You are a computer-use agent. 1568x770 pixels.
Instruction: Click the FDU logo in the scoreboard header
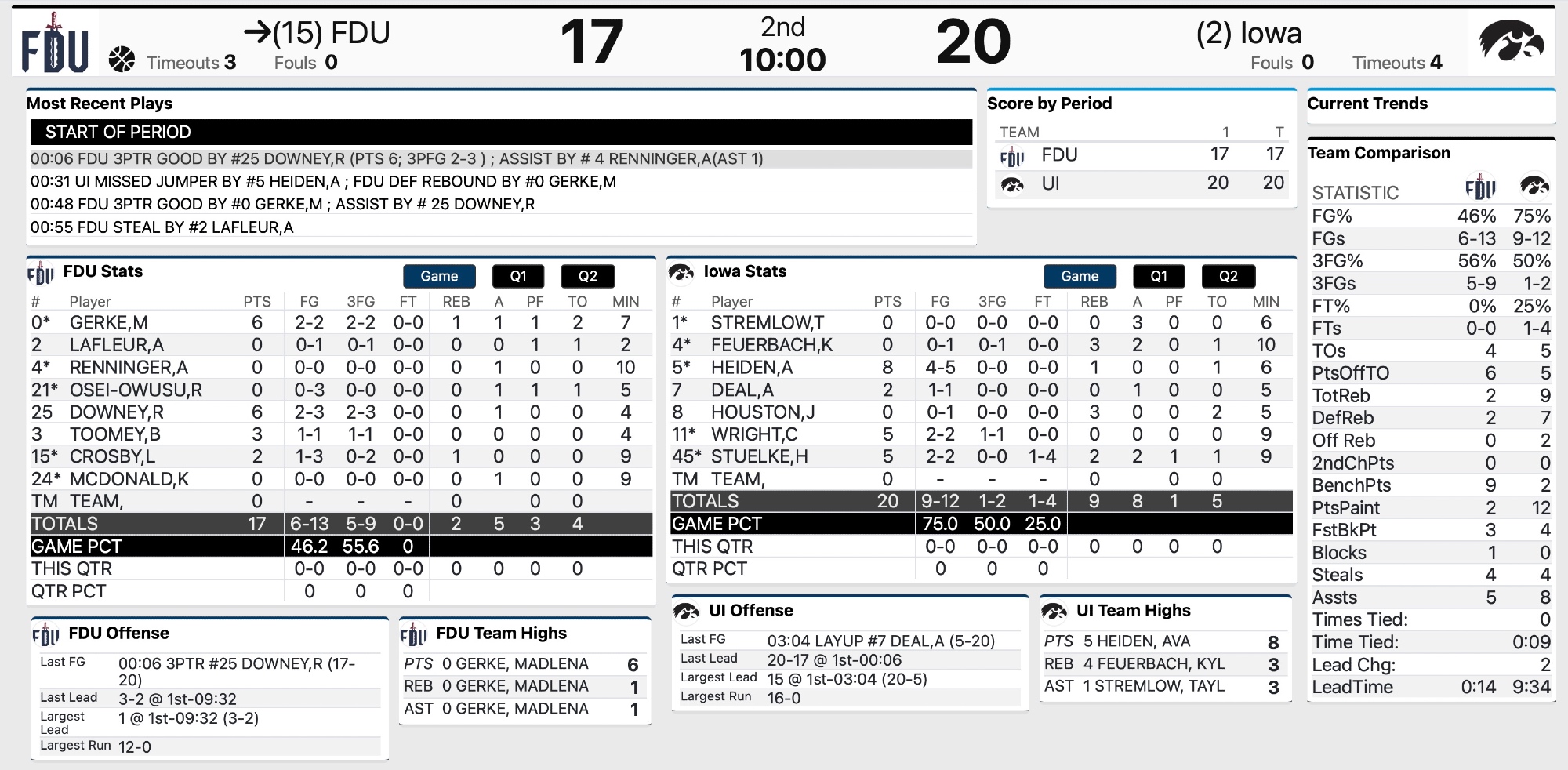(54, 43)
